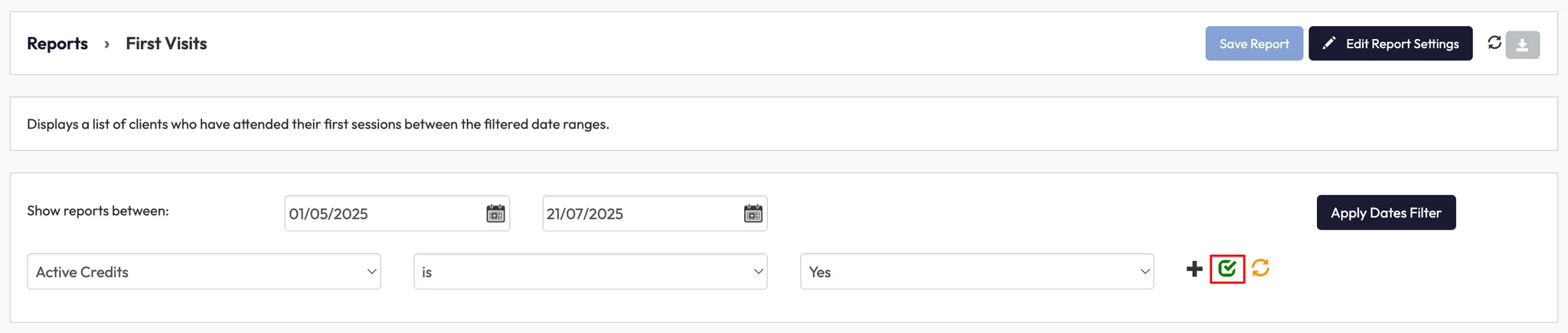Open the "is" operator dropdown
Screen dimensions: 1568x333
pos(590,272)
